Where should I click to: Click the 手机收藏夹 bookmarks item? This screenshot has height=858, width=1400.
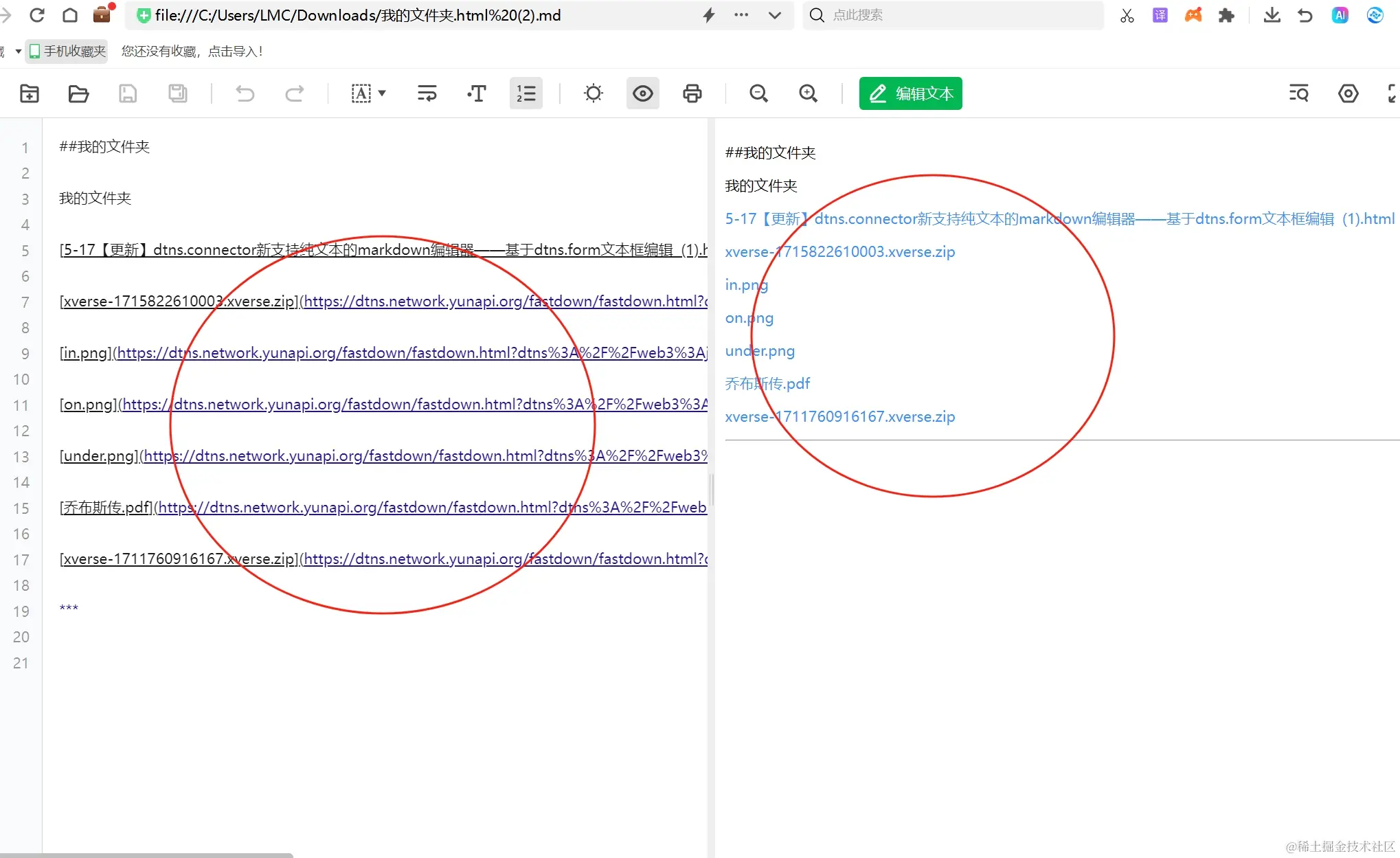coord(67,51)
